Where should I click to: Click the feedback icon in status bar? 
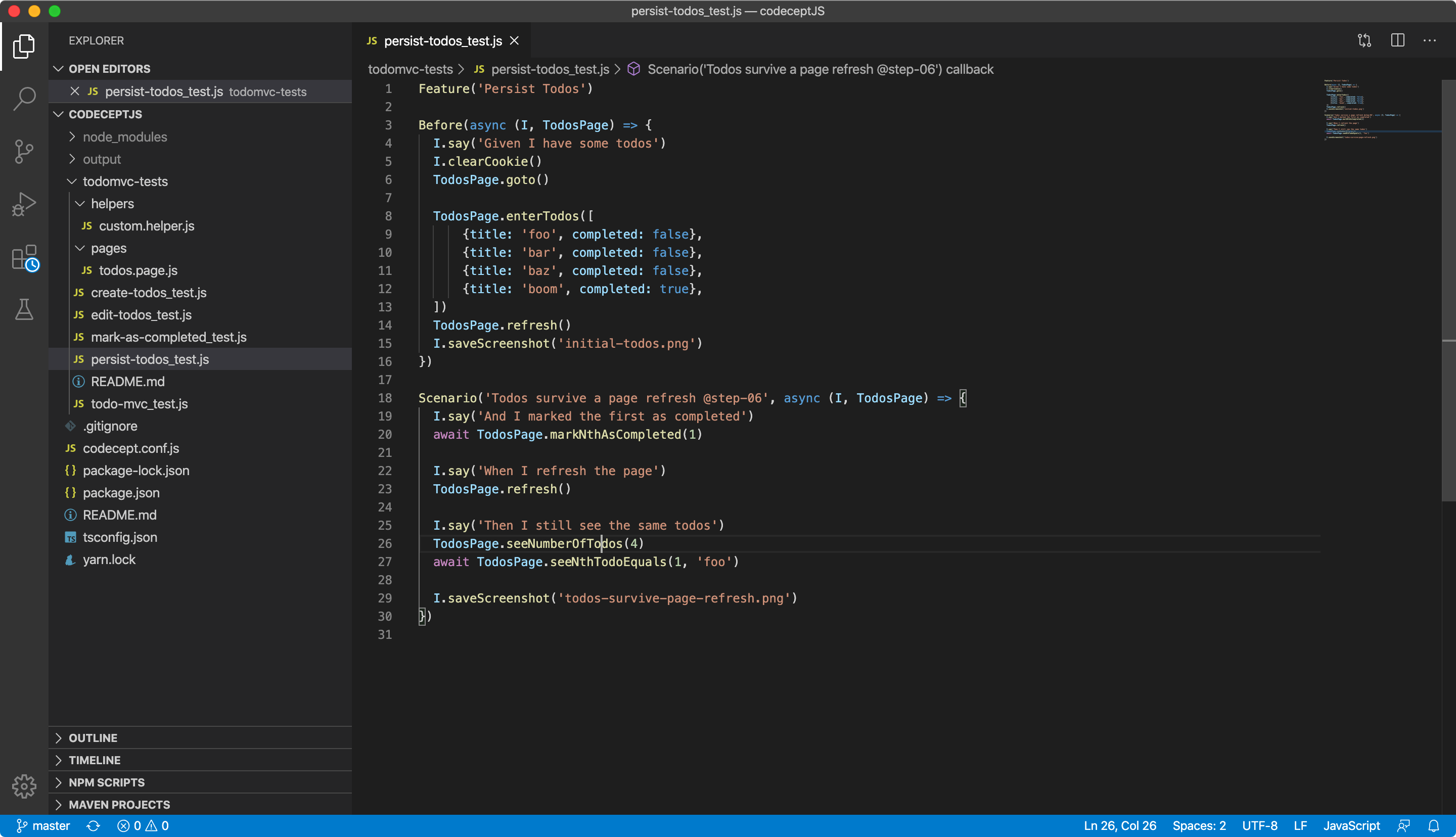point(1404,826)
